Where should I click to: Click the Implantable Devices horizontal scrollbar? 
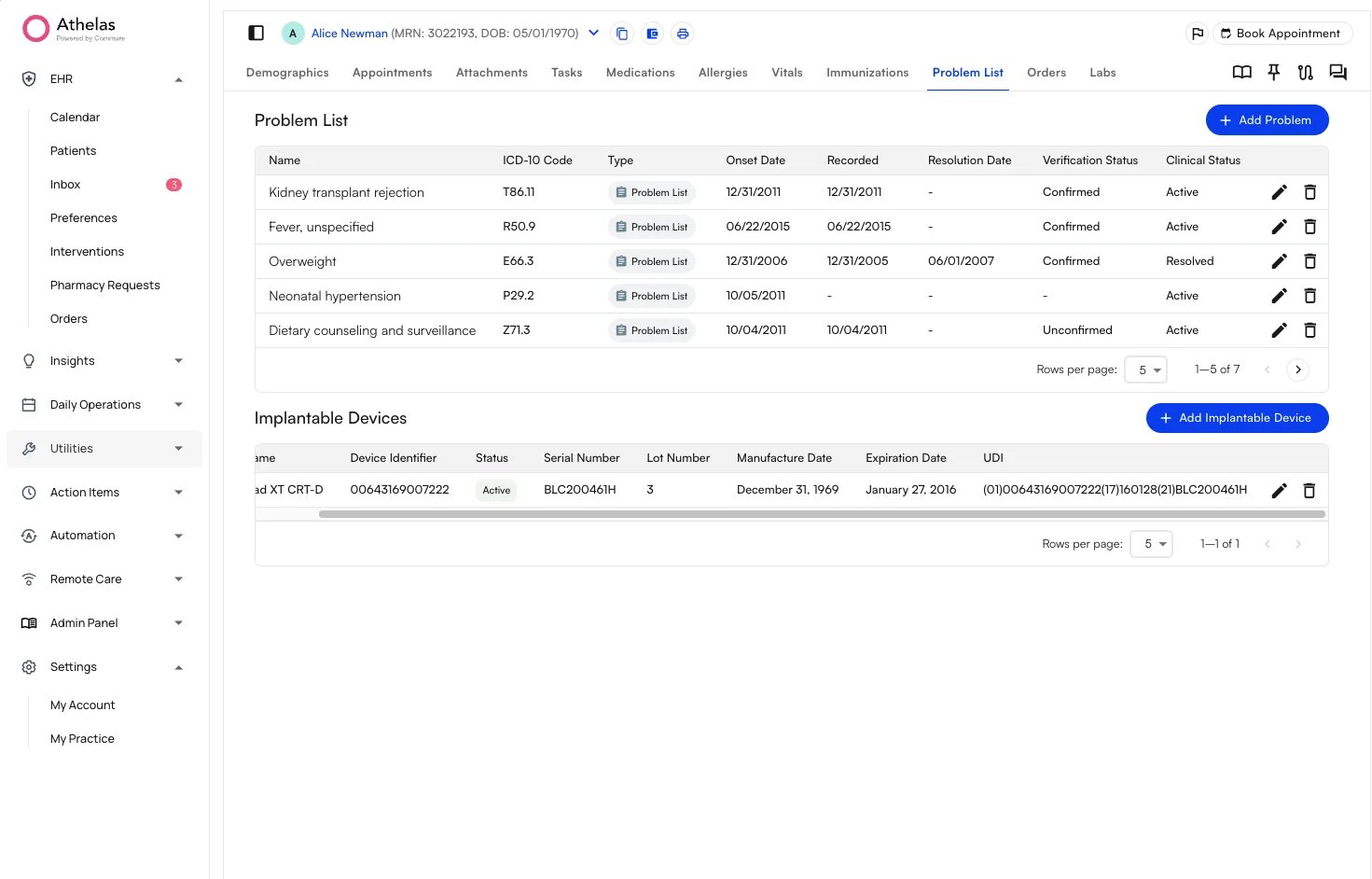[822, 514]
